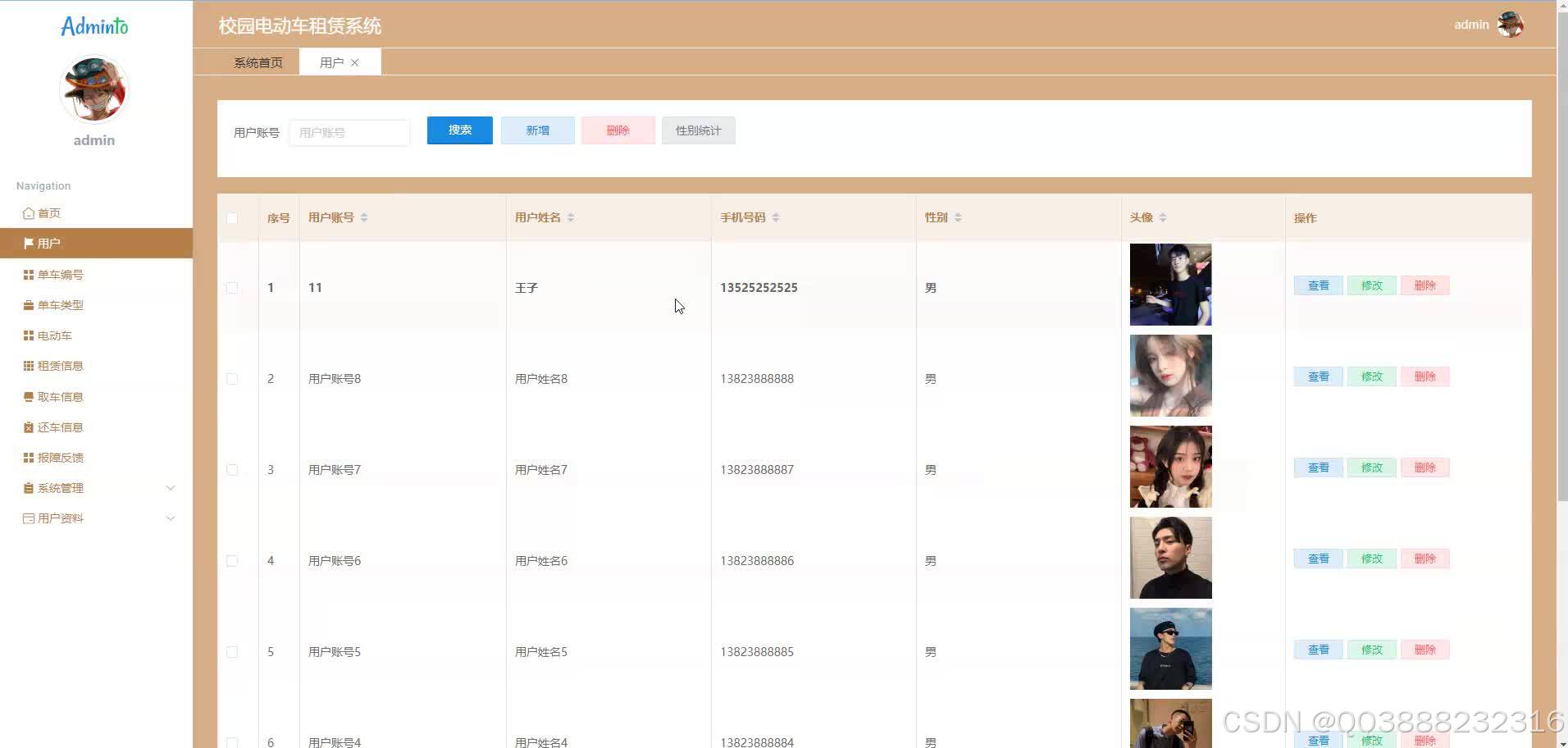Click phone number 13525252525
The height and width of the screenshot is (748, 1568).
(759, 288)
